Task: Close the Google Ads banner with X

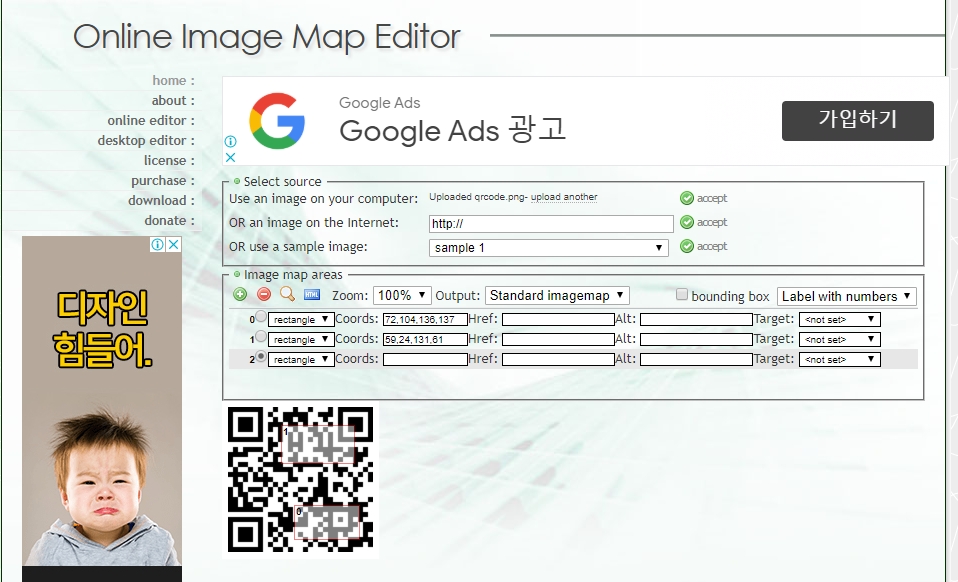Action: pos(230,157)
